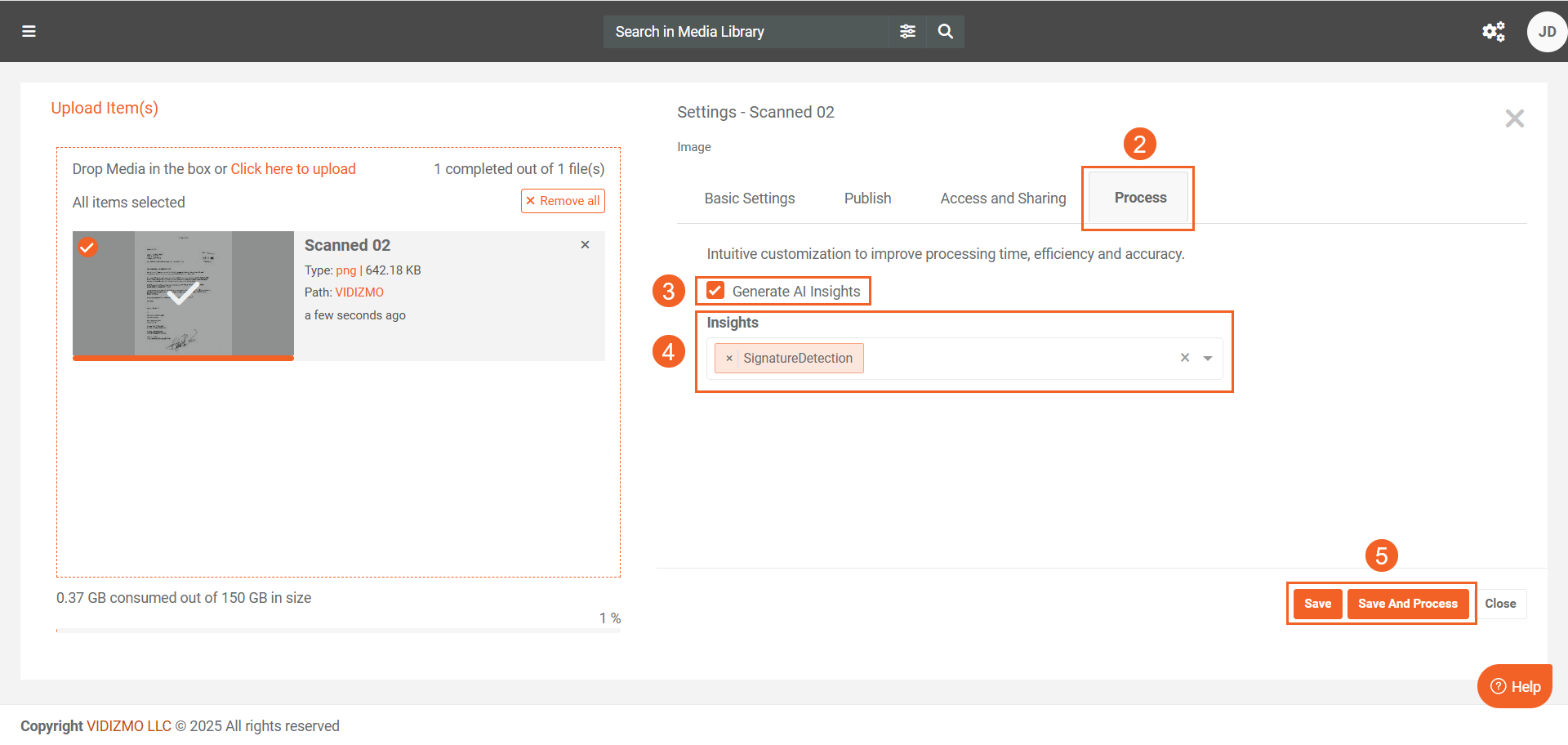
Task: Open the settings gears icon
Action: pos(1493,31)
